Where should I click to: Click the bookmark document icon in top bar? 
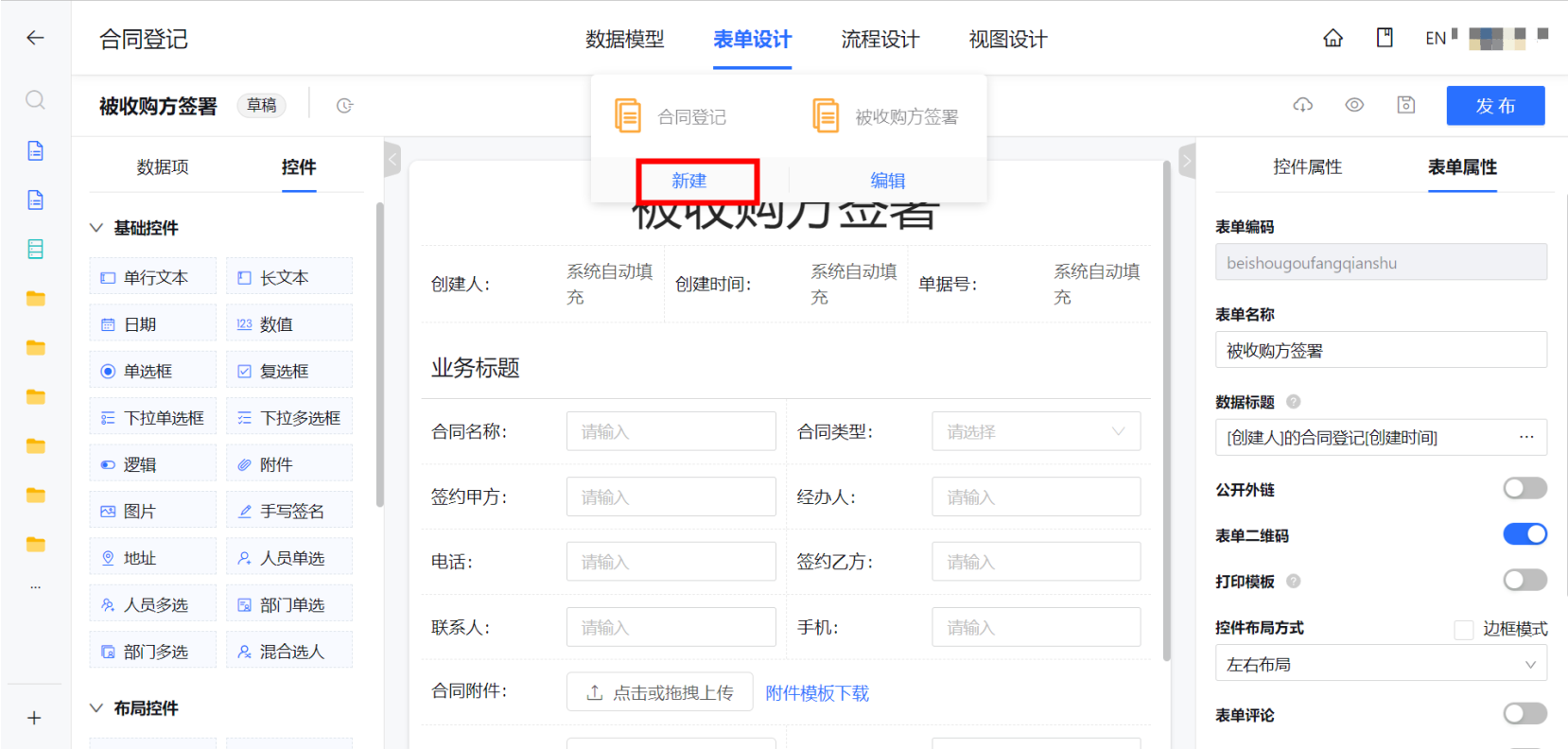pos(1385,38)
